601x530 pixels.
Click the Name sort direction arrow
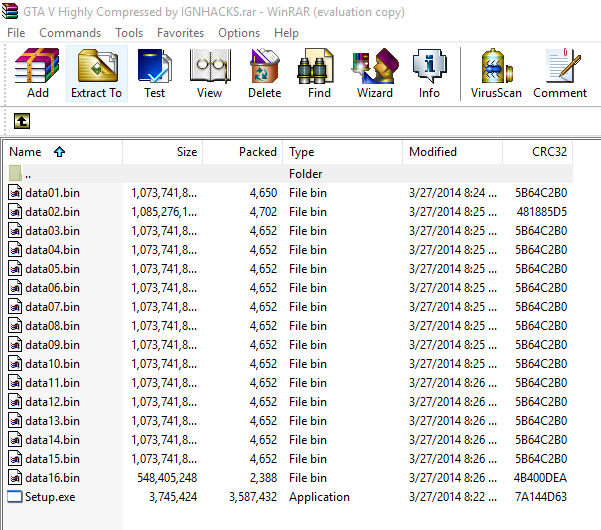coord(59,152)
